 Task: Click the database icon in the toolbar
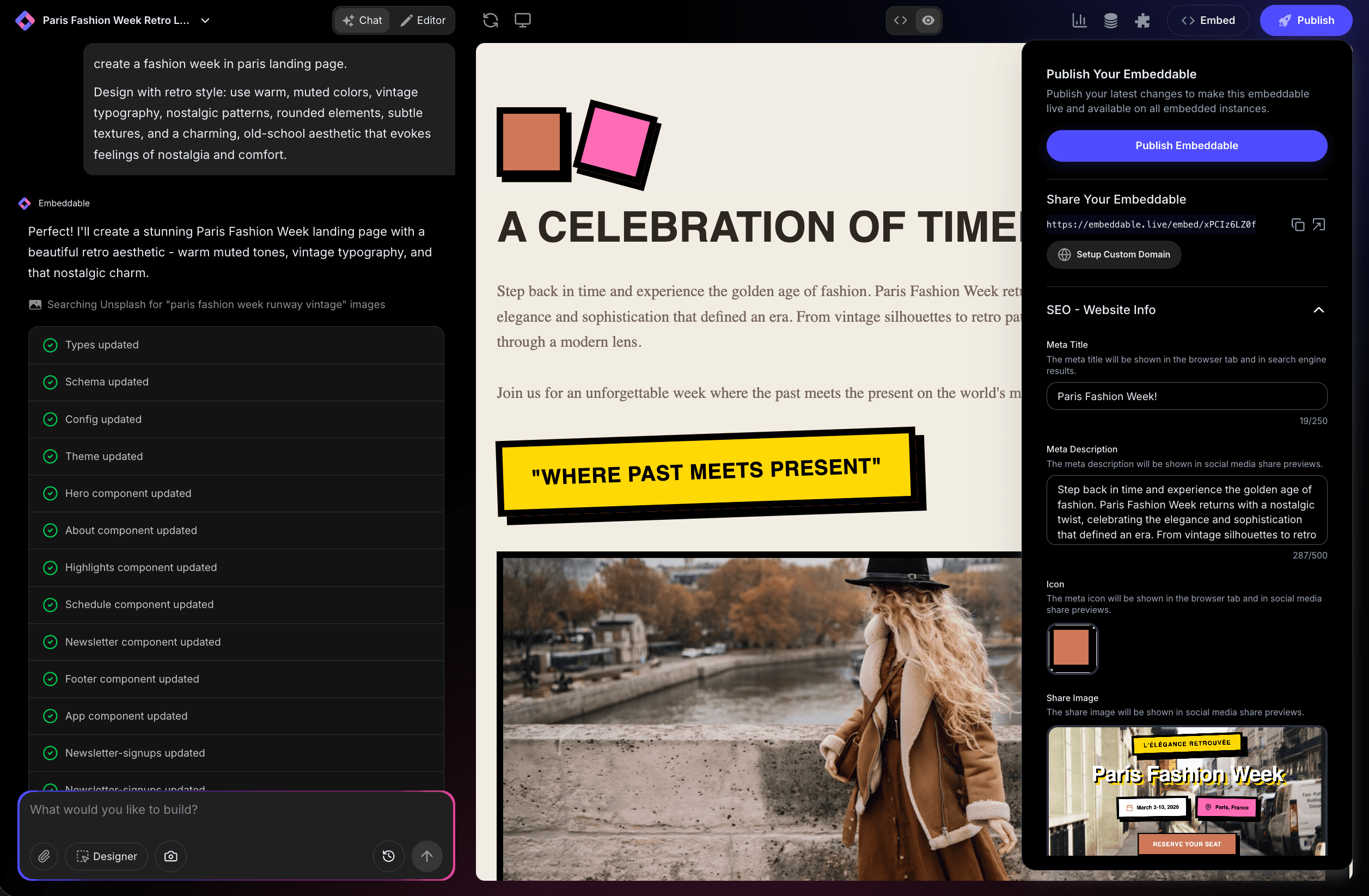pos(1111,20)
